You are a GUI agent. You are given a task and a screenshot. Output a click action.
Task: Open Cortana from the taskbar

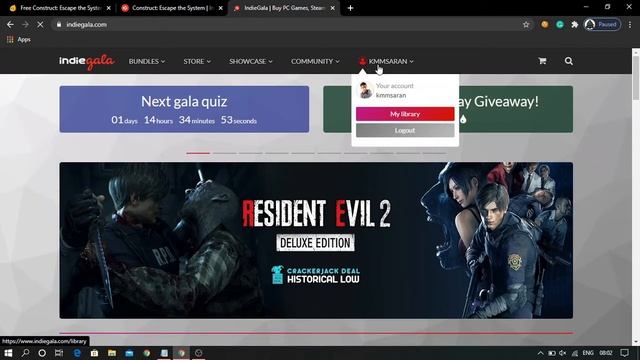(42, 353)
